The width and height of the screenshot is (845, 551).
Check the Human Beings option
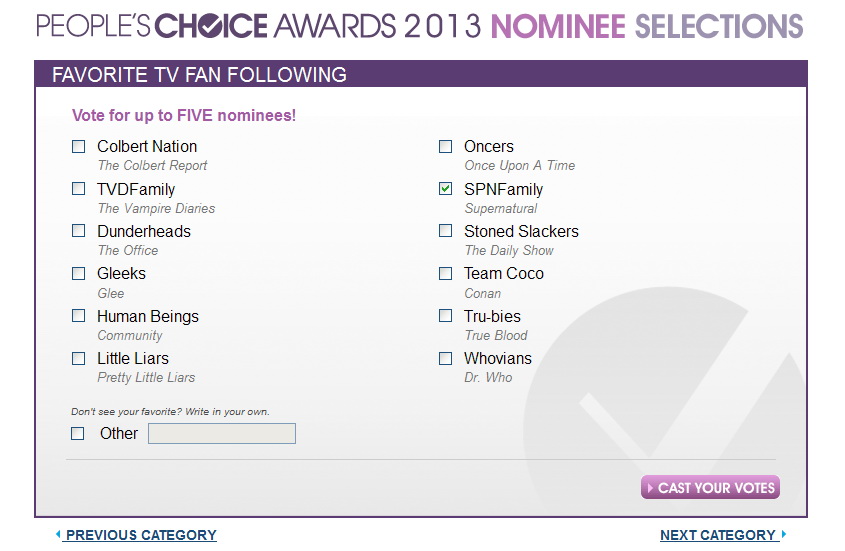[79, 315]
